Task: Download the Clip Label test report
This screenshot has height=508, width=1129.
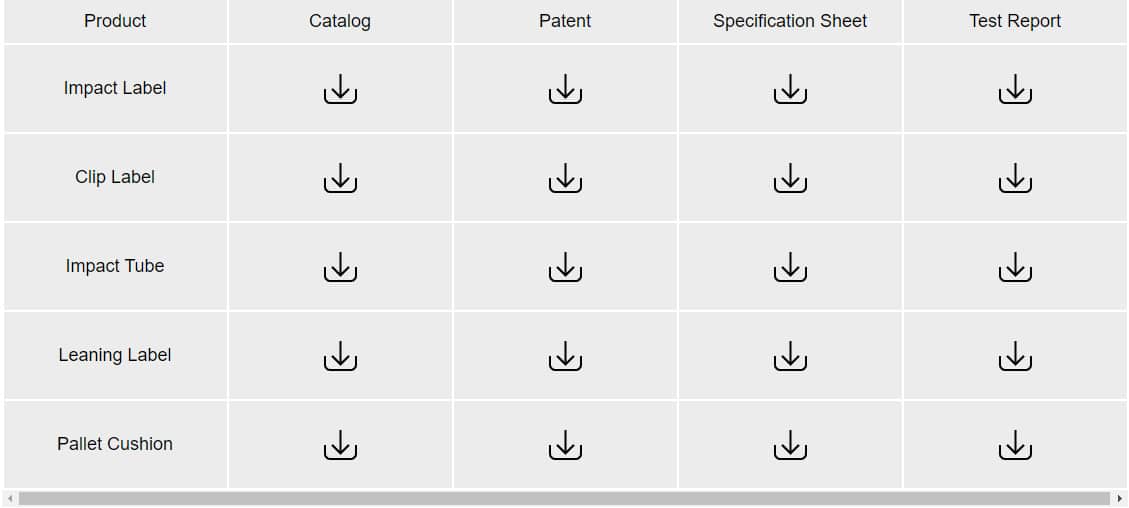Action: (1015, 178)
